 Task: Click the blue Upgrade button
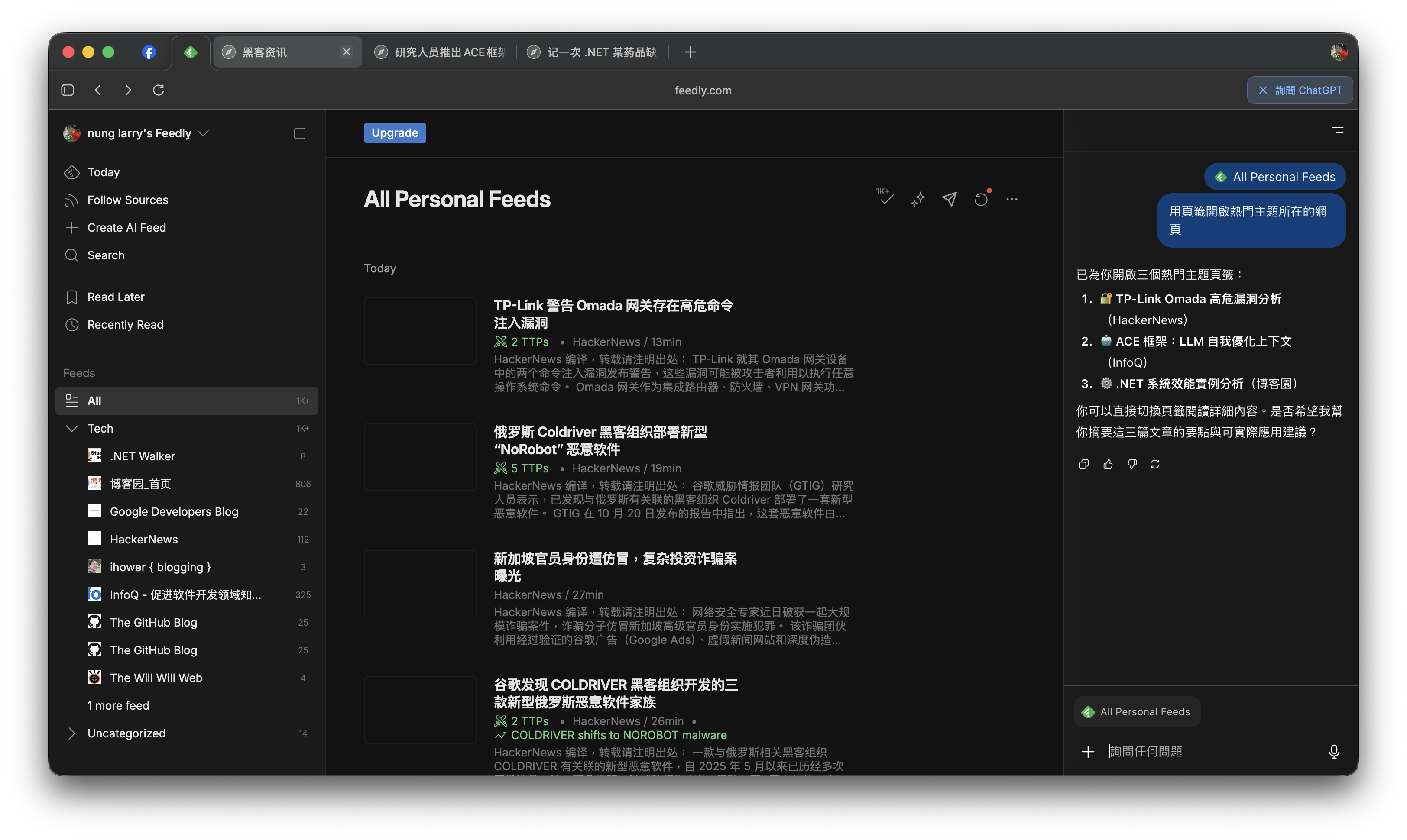[x=395, y=133]
